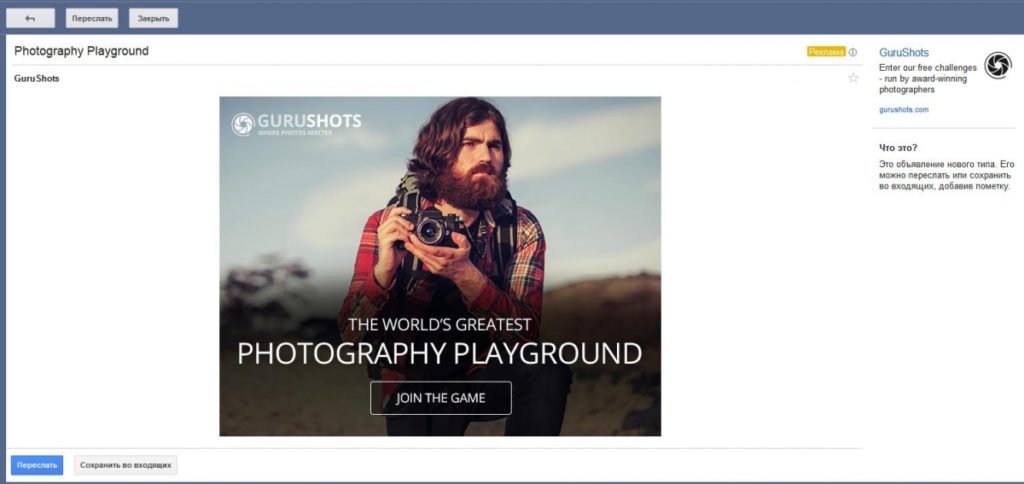
Task: Click the 'Enter our free challenges' ad description
Action: 927,78
